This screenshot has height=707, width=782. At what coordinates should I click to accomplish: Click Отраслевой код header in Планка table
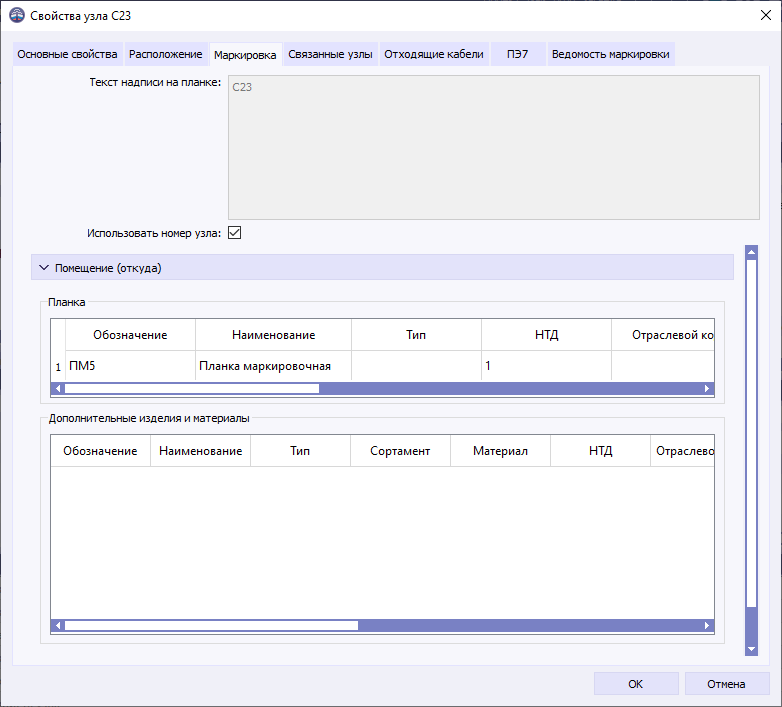[663, 335]
